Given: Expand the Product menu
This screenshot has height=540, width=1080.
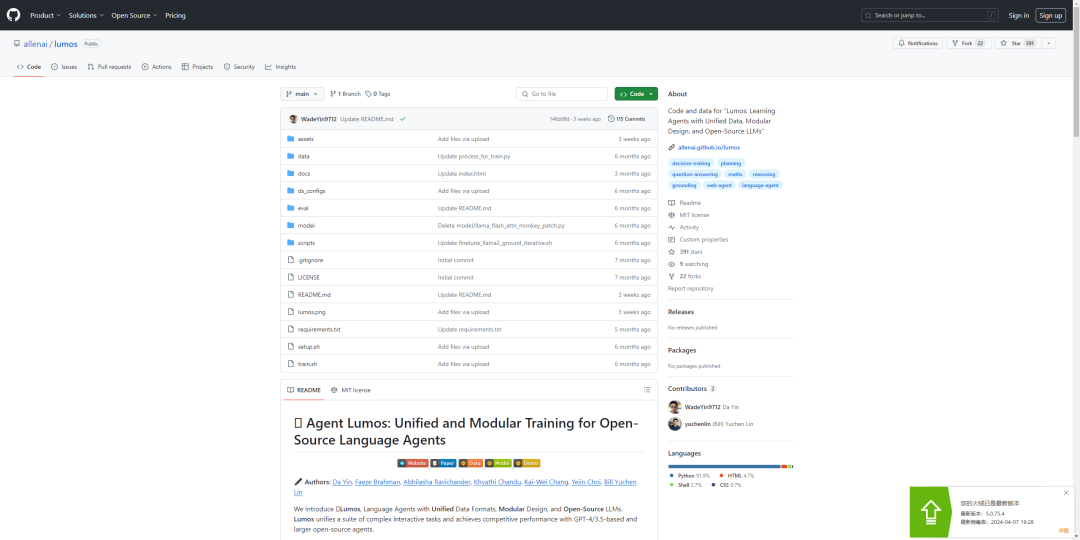Looking at the screenshot, I should 45,15.
